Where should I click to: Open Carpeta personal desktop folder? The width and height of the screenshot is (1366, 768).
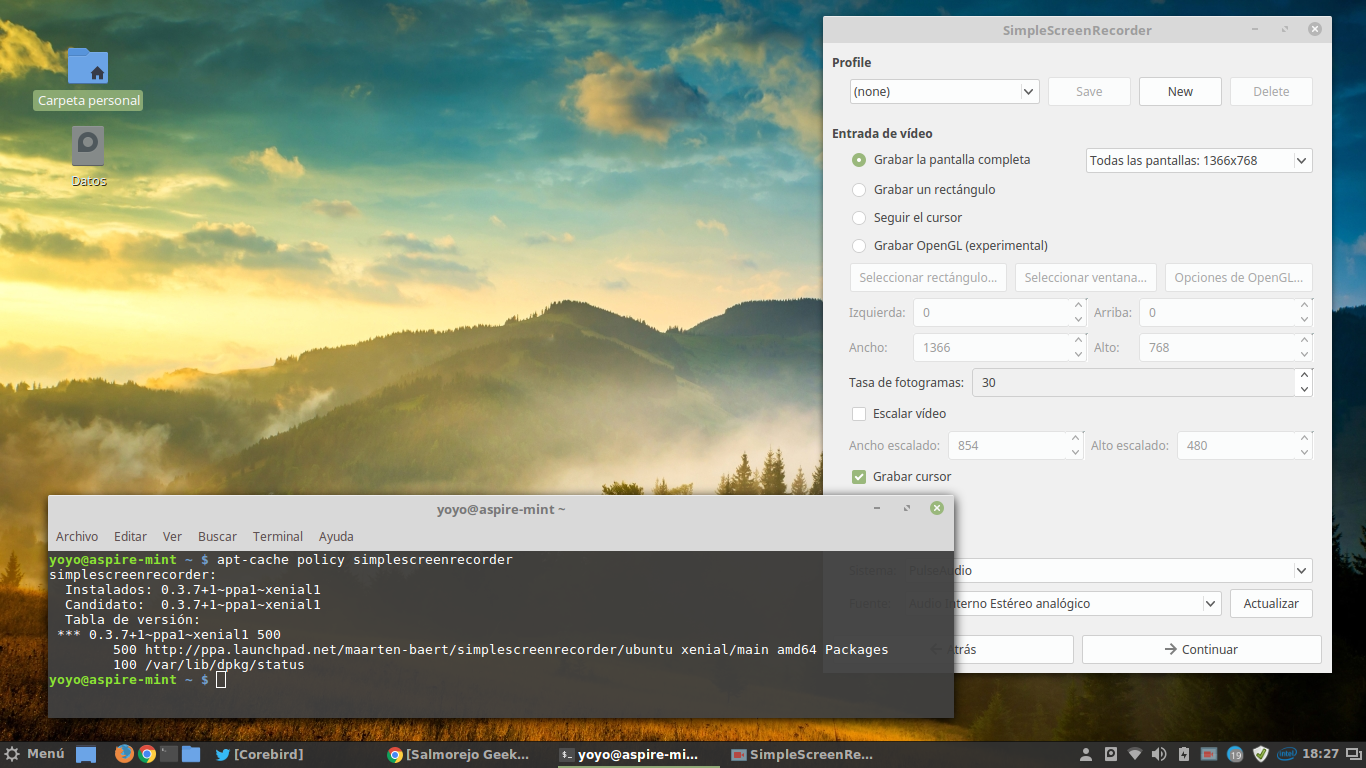coord(88,78)
